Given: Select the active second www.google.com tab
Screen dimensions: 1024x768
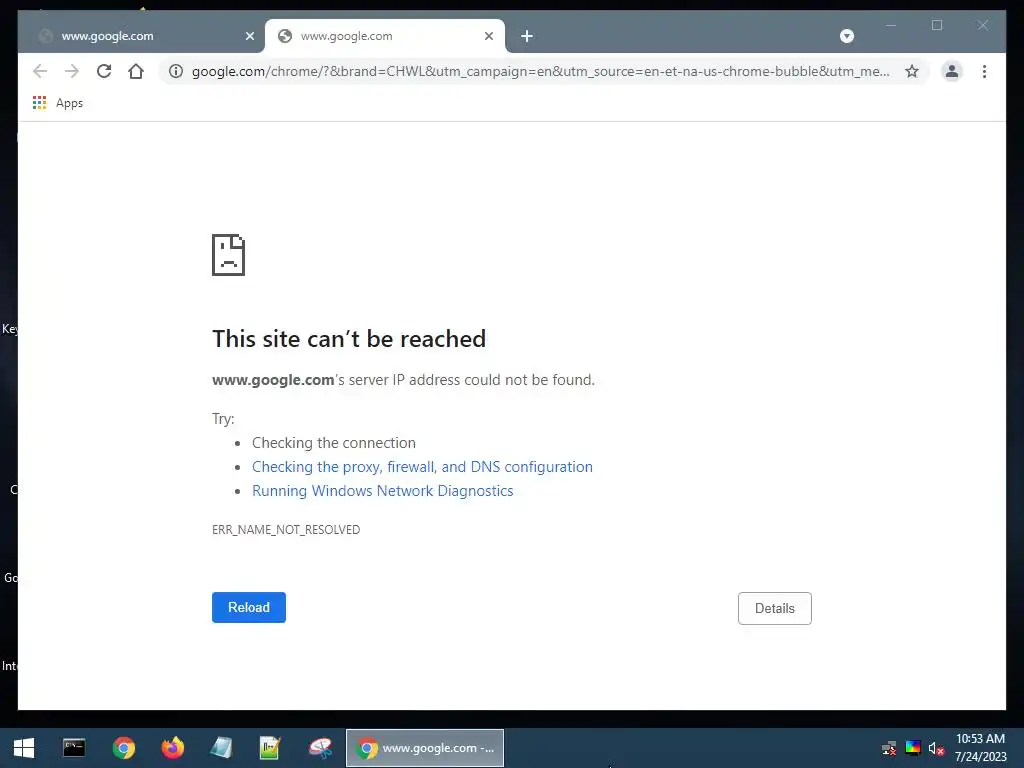Looking at the screenshot, I should [x=385, y=36].
